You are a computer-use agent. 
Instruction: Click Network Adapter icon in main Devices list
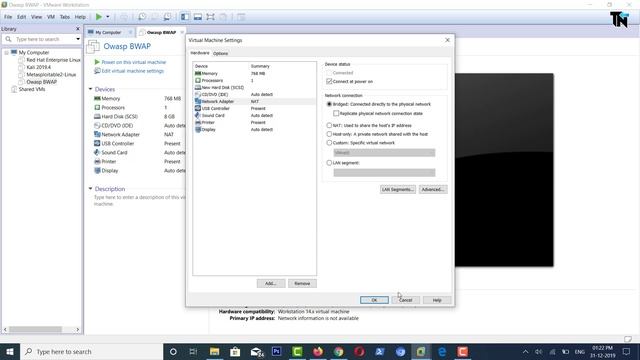click(x=97, y=134)
